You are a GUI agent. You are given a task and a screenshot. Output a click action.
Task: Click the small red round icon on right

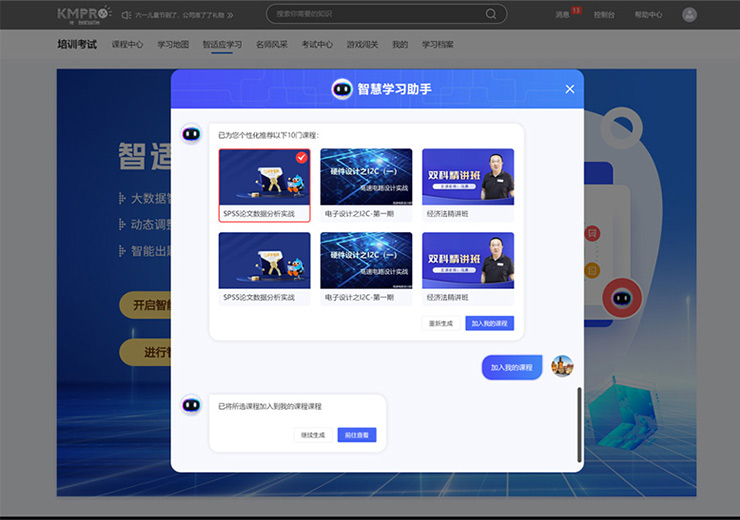pos(592,233)
